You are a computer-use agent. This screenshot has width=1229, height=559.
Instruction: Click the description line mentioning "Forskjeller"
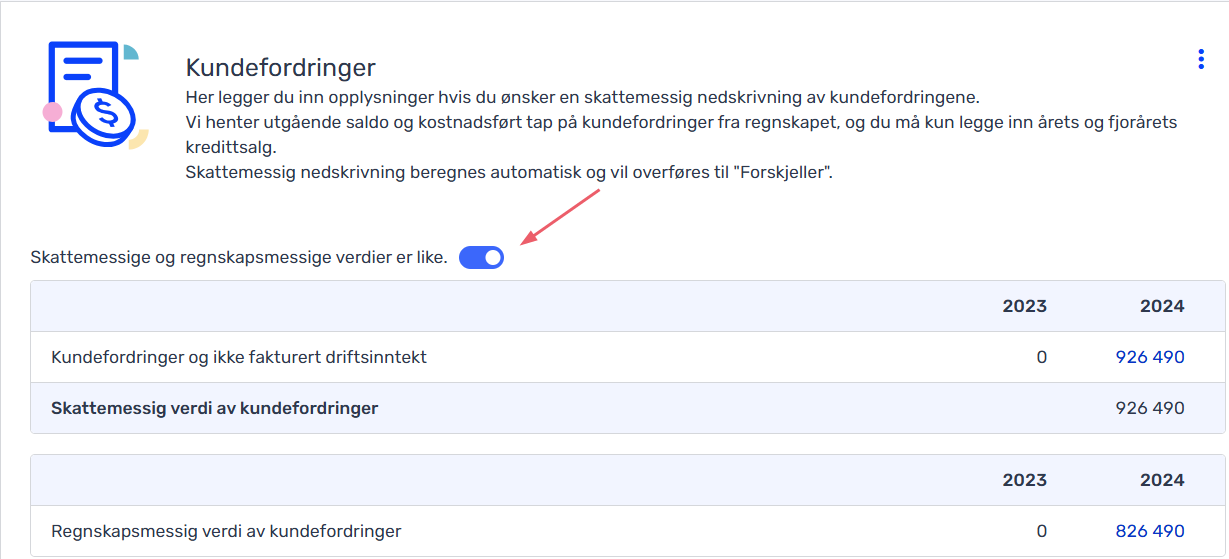click(x=510, y=172)
